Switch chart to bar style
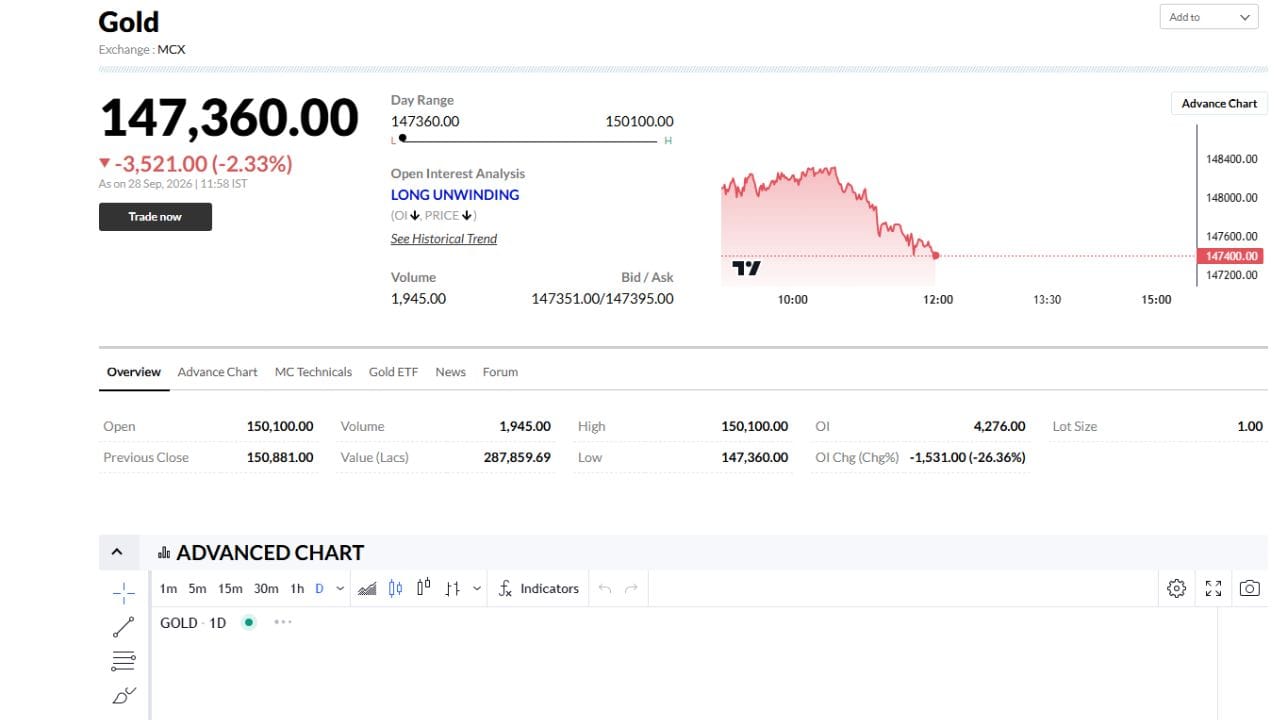1280x720 pixels. (452, 589)
